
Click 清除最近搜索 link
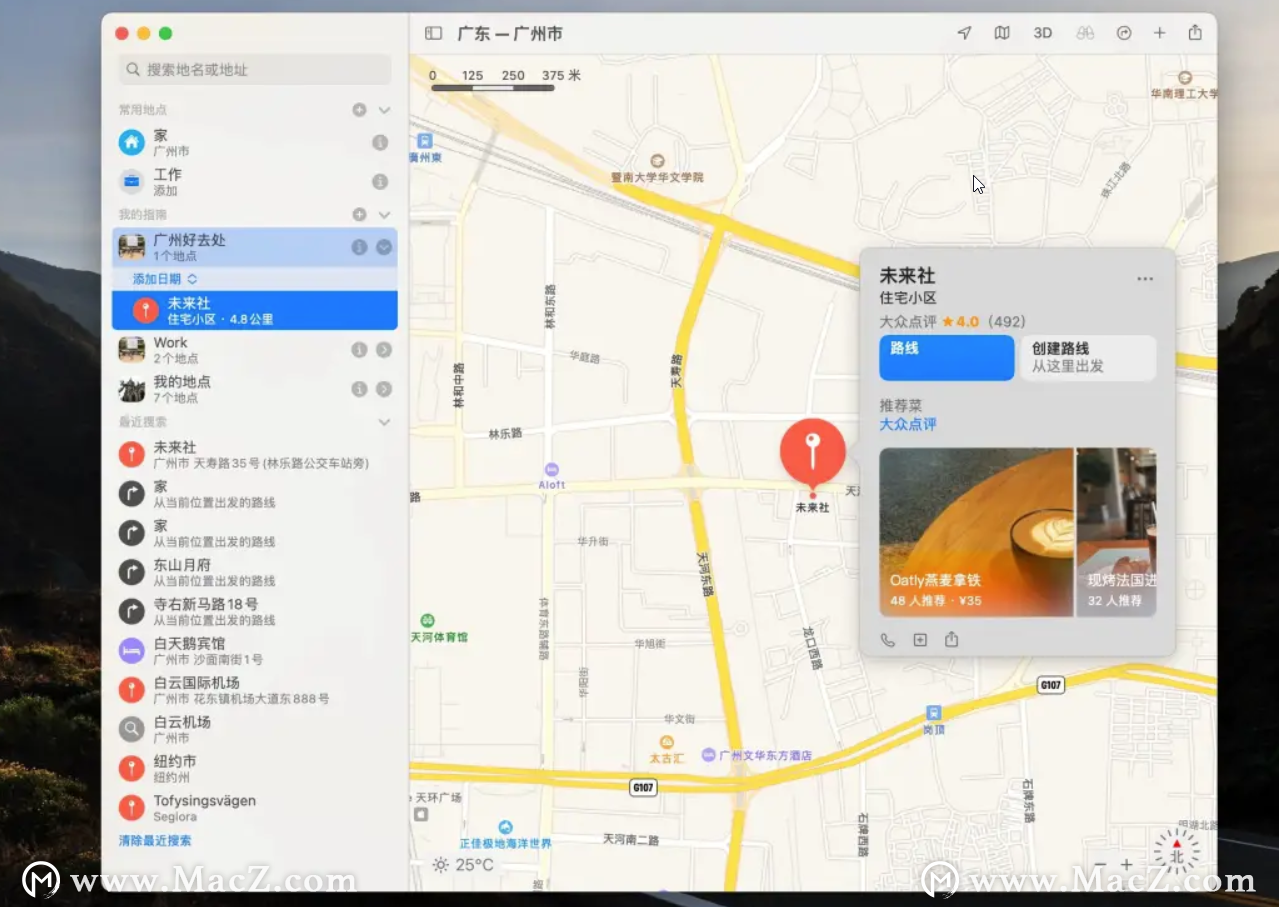155,841
